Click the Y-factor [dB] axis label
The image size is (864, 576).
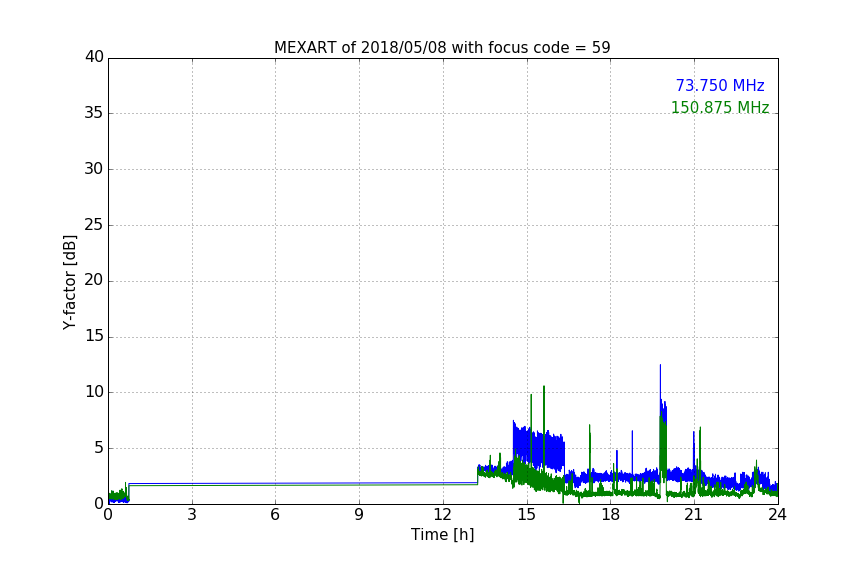tap(69, 283)
